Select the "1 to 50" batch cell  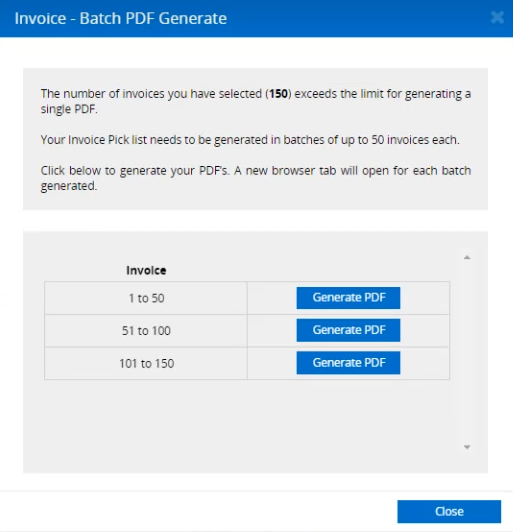[146, 298]
